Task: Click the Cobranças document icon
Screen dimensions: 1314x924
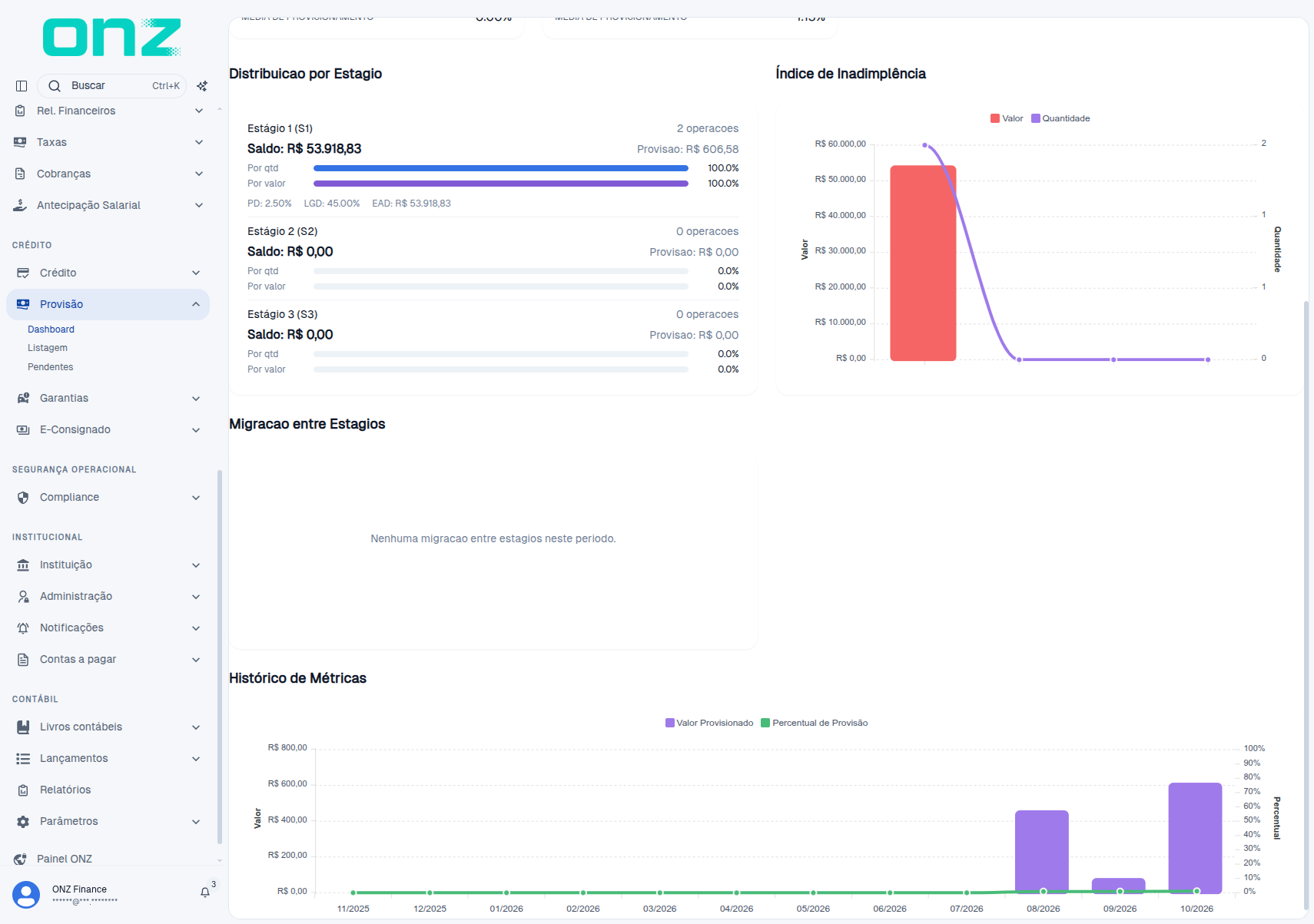Action: pos(20,174)
